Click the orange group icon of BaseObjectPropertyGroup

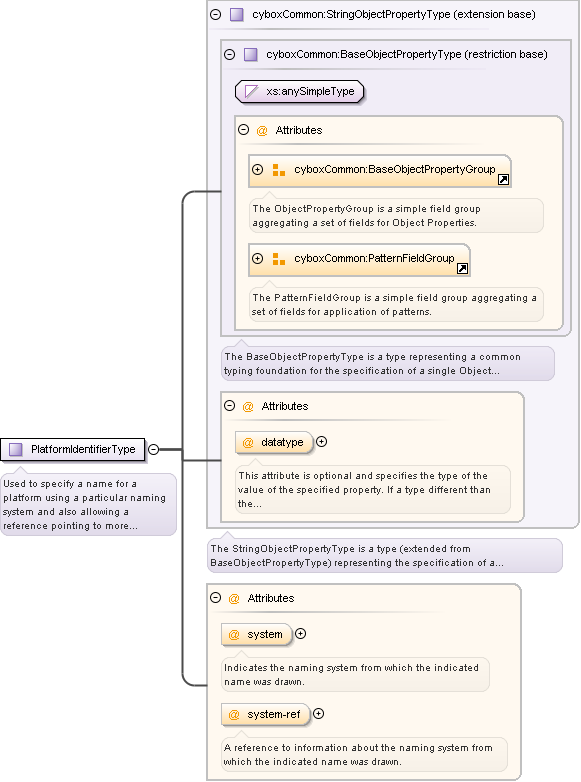tap(279, 170)
